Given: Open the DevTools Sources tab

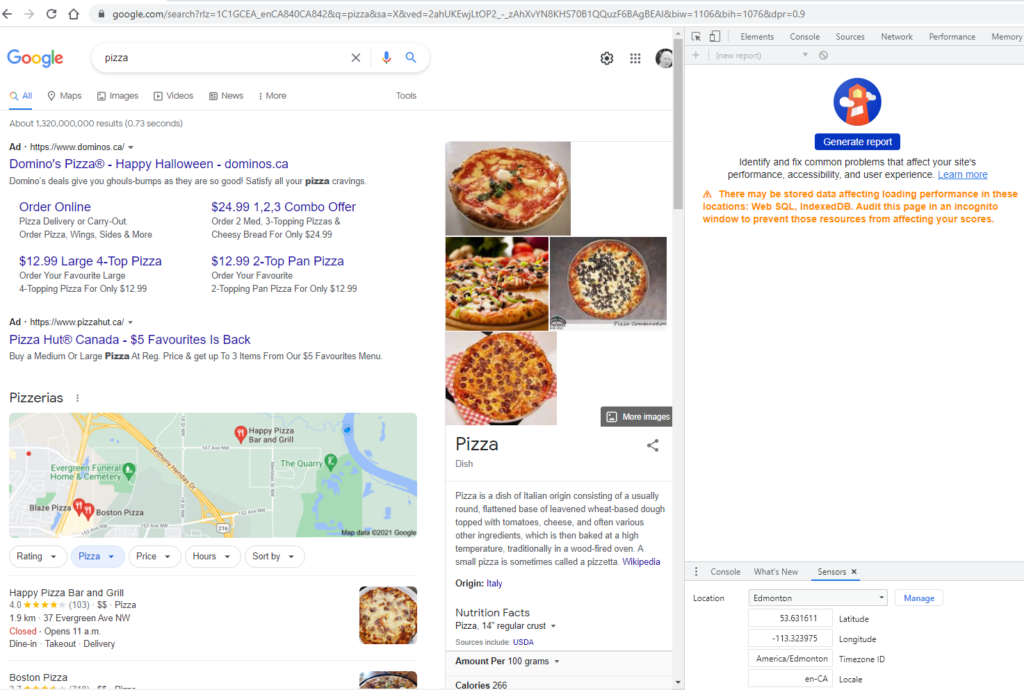Looking at the screenshot, I should [x=850, y=37].
